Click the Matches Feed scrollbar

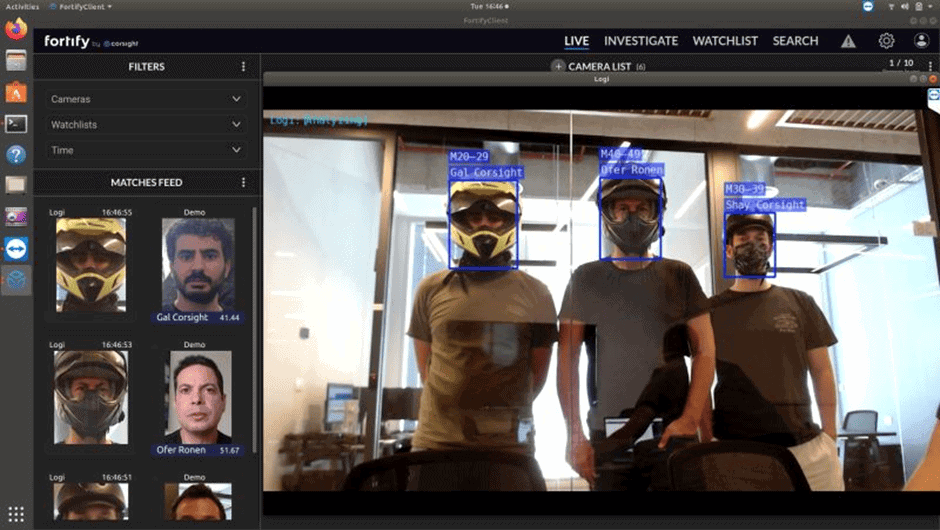(255, 330)
